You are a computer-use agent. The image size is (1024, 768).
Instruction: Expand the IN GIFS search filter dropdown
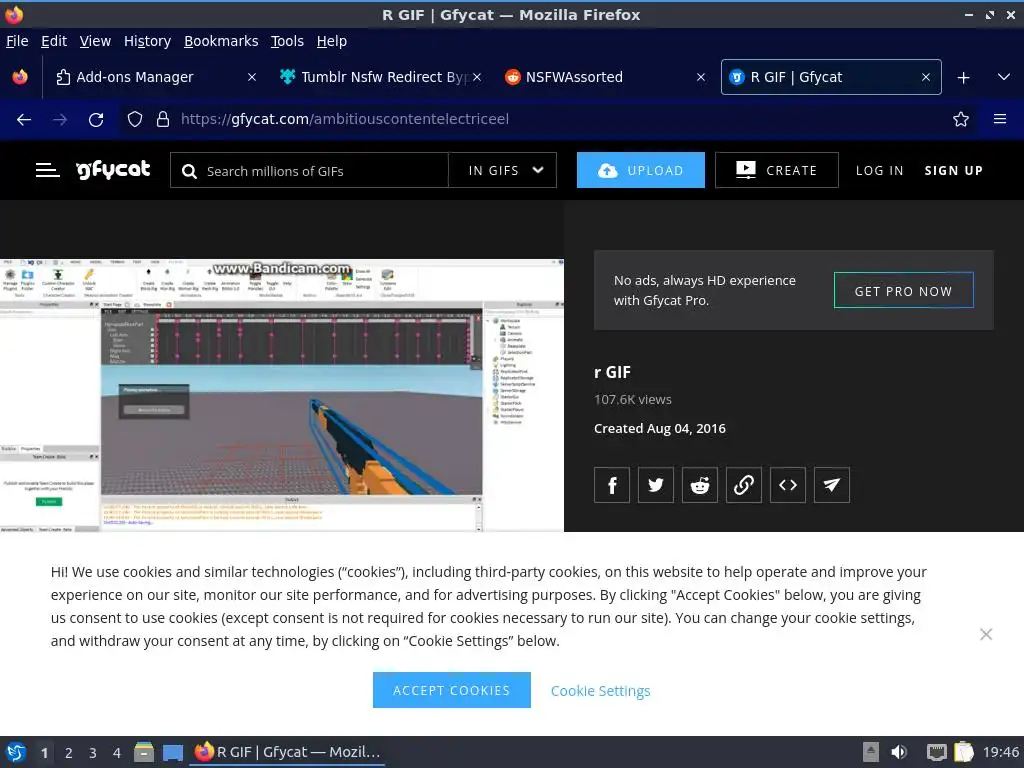click(x=503, y=170)
